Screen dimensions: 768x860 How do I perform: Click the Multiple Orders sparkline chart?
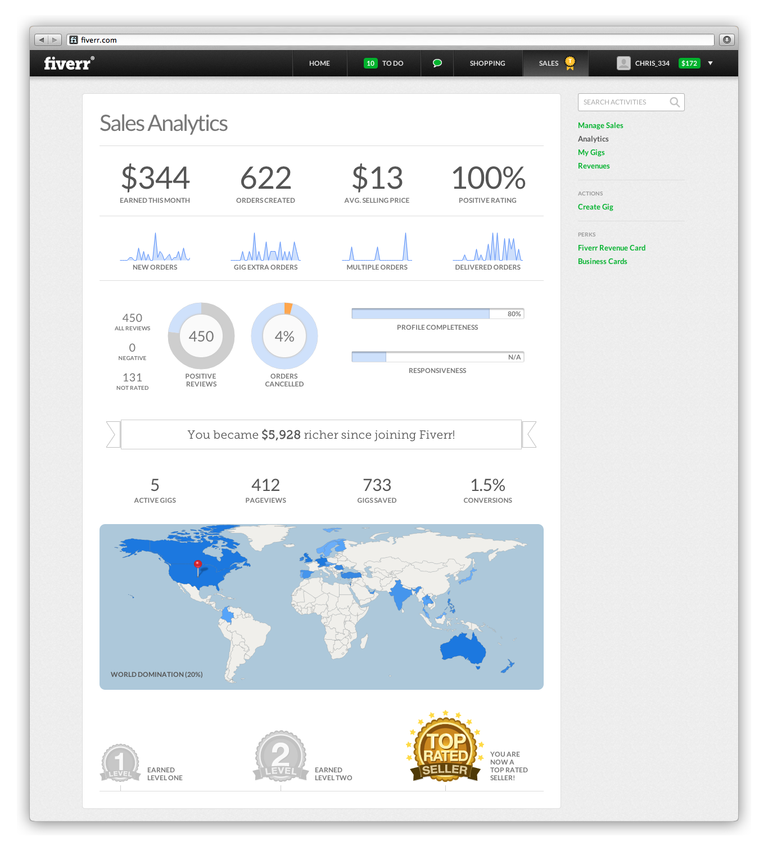(x=377, y=247)
